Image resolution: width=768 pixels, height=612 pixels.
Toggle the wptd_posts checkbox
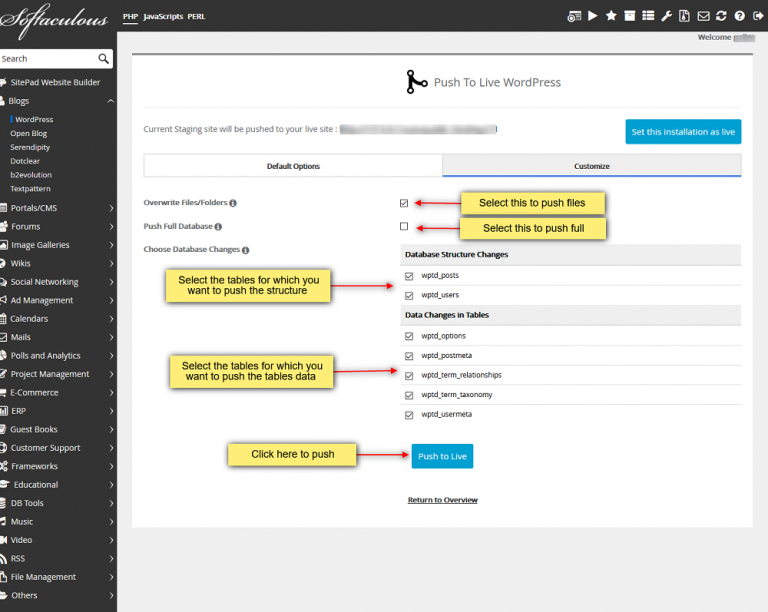409,276
